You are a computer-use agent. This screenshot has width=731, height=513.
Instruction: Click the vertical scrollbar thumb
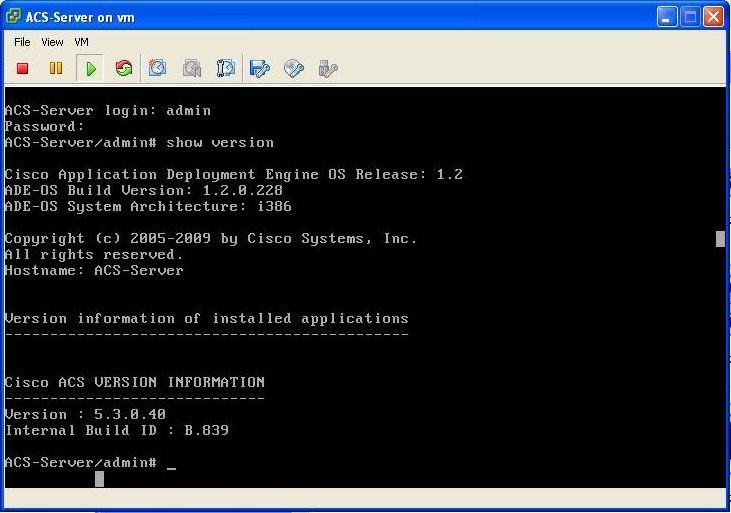(720, 238)
